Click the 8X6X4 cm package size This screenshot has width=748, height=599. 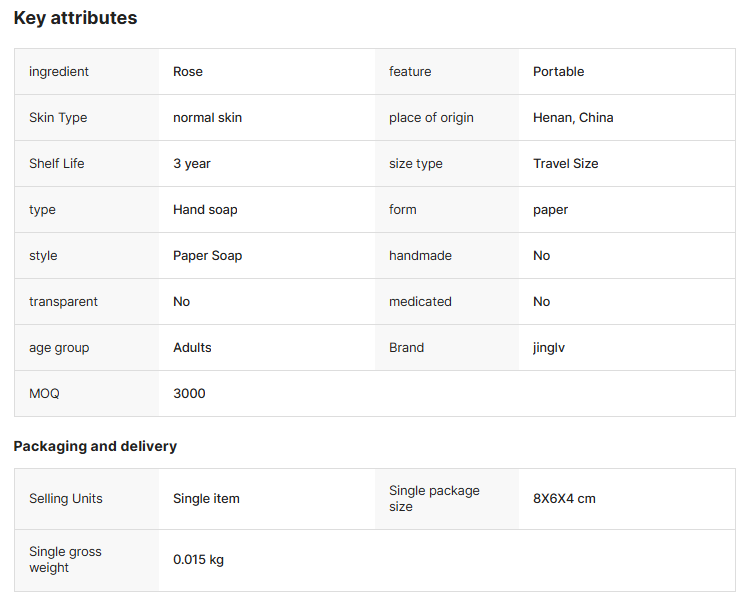tap(564, 499)
